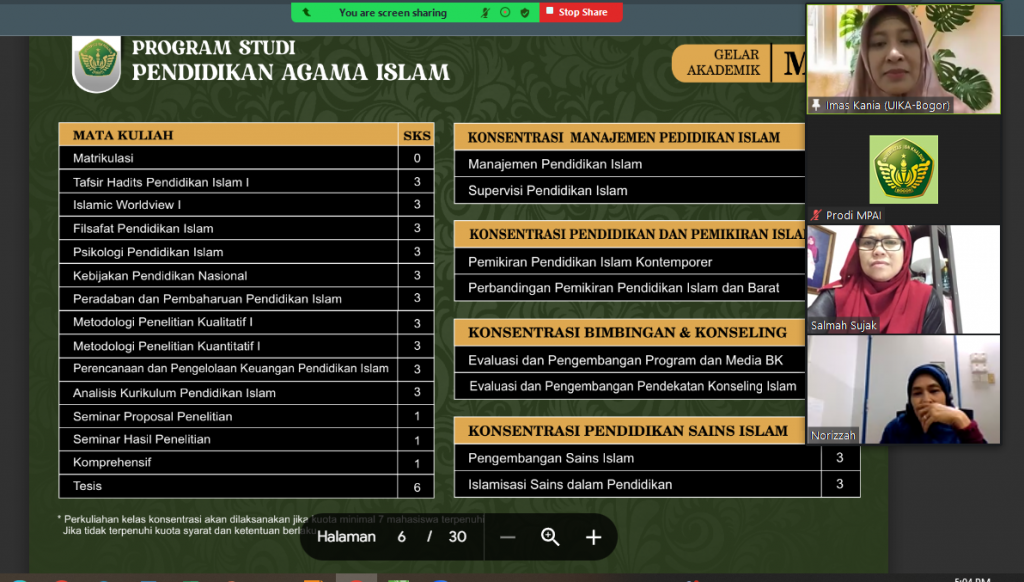Click SKS value 3 for Islamisasi Sains dalam Pendidikan
This screenshot has width=1024, height=582.
[840, 484]
